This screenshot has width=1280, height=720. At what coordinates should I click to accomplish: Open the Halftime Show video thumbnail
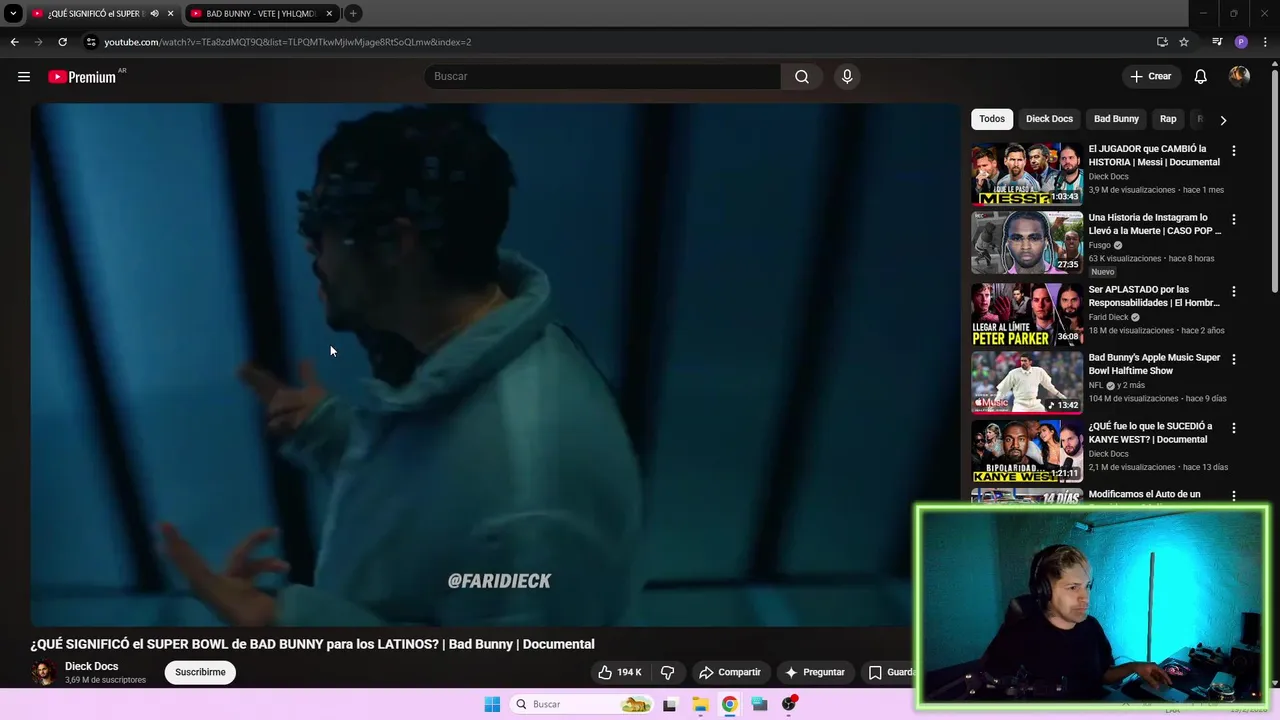point(1027,382)
